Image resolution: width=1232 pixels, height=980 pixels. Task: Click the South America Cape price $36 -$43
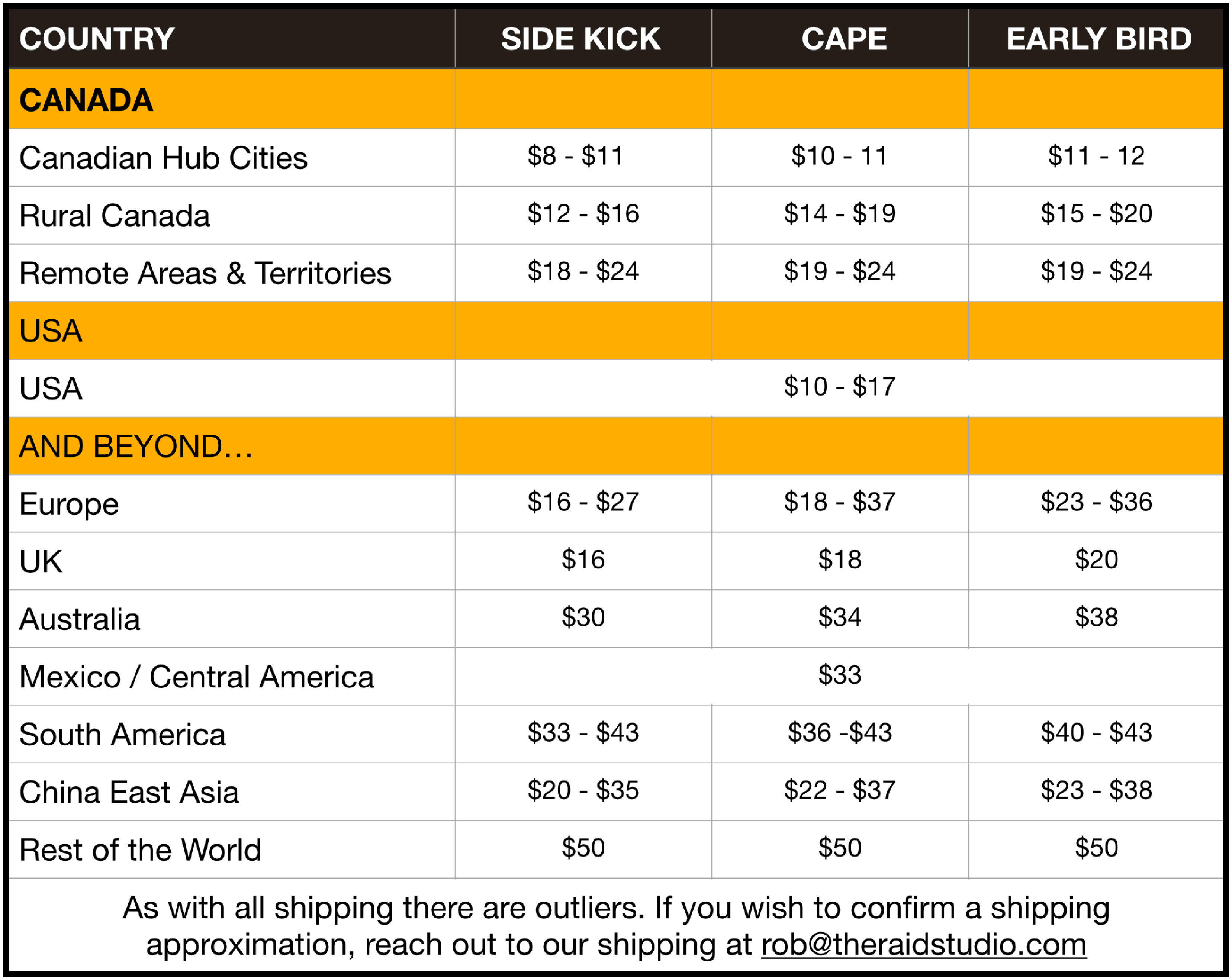point(839,732)
